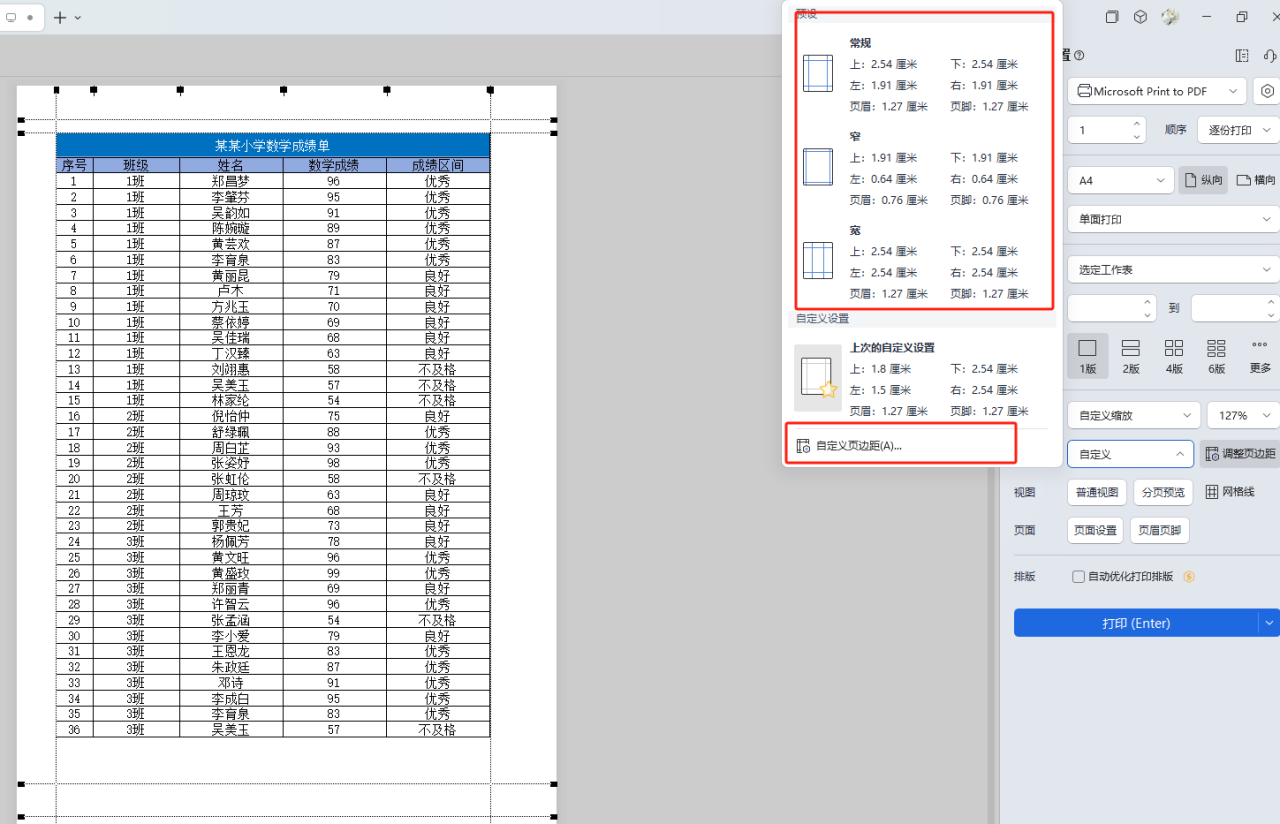
Task: Click the custom margins gear-page icon
Action: click(x=803, y=446)
